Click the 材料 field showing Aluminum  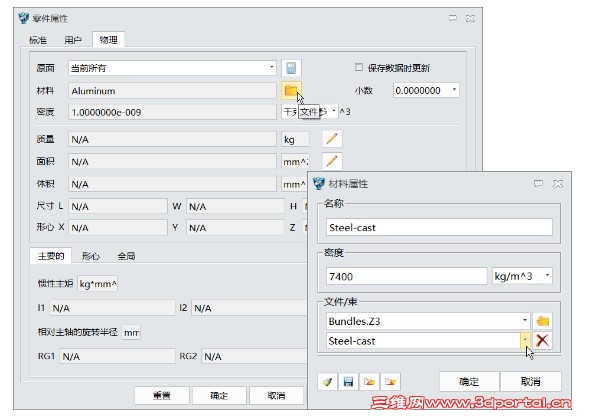[x=172, y=91]
